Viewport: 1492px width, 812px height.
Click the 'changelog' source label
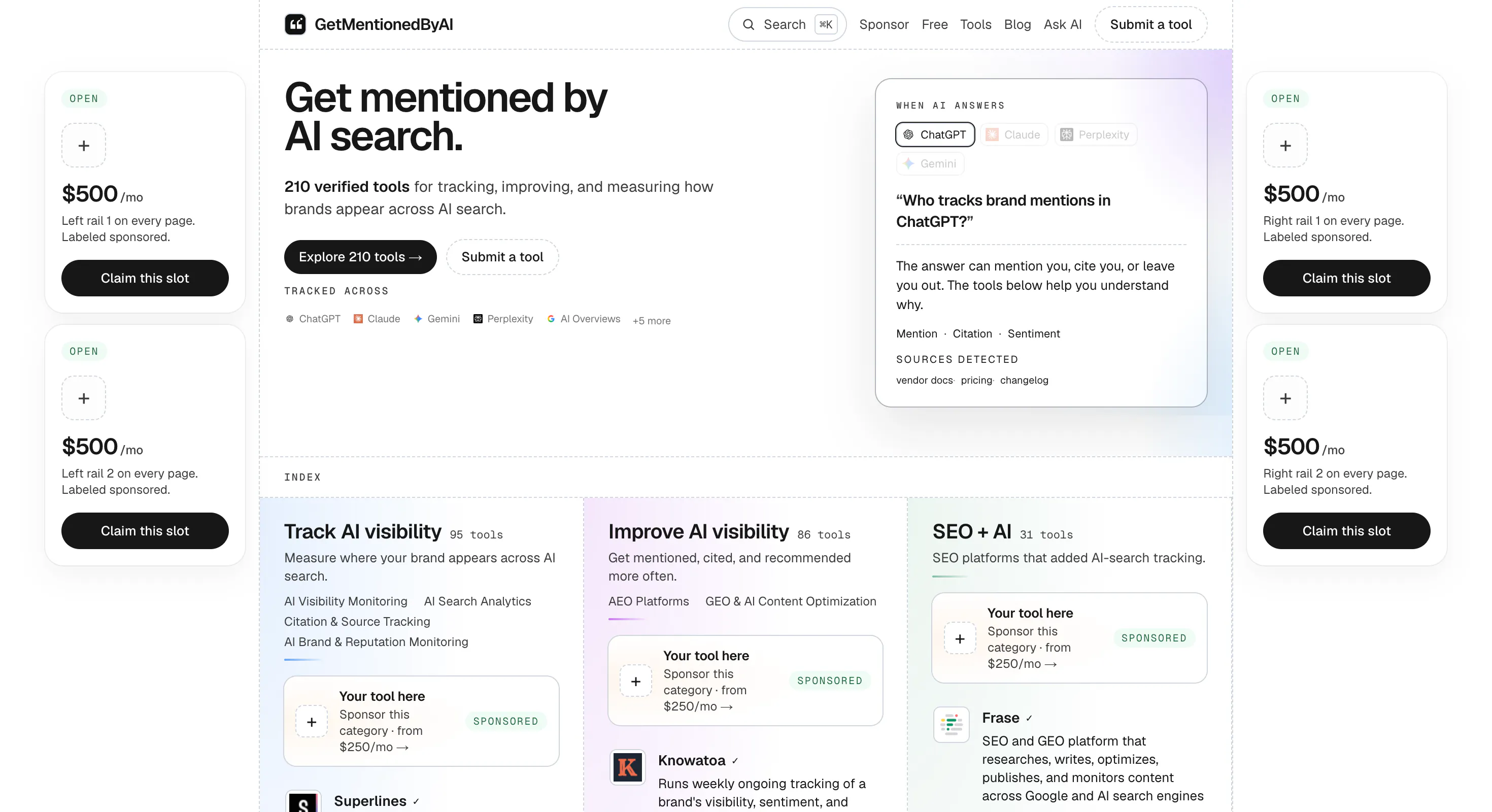(x=1024, y=380)
